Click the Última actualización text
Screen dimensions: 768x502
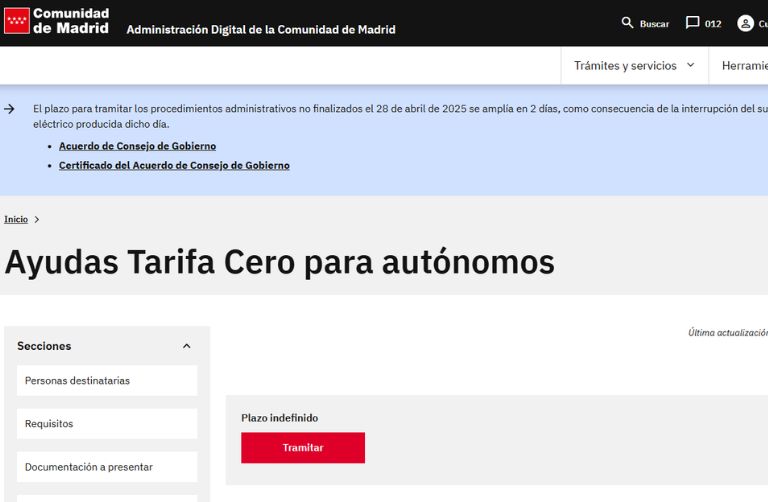click(728, 333)
